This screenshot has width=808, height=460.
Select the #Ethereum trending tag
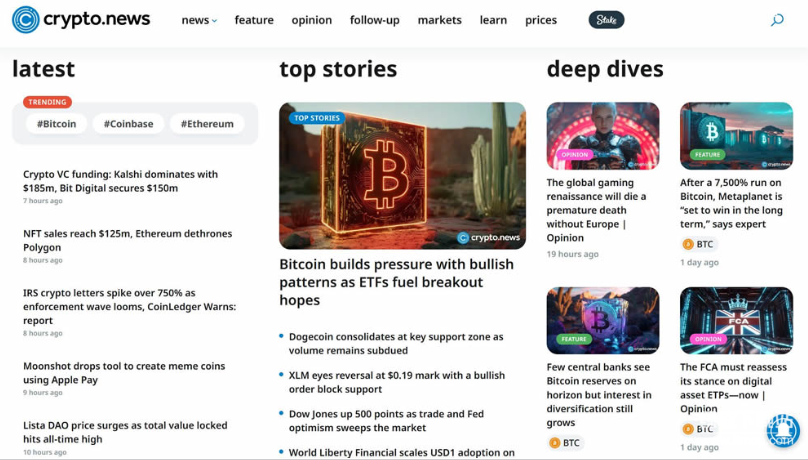tap(207, 124)
